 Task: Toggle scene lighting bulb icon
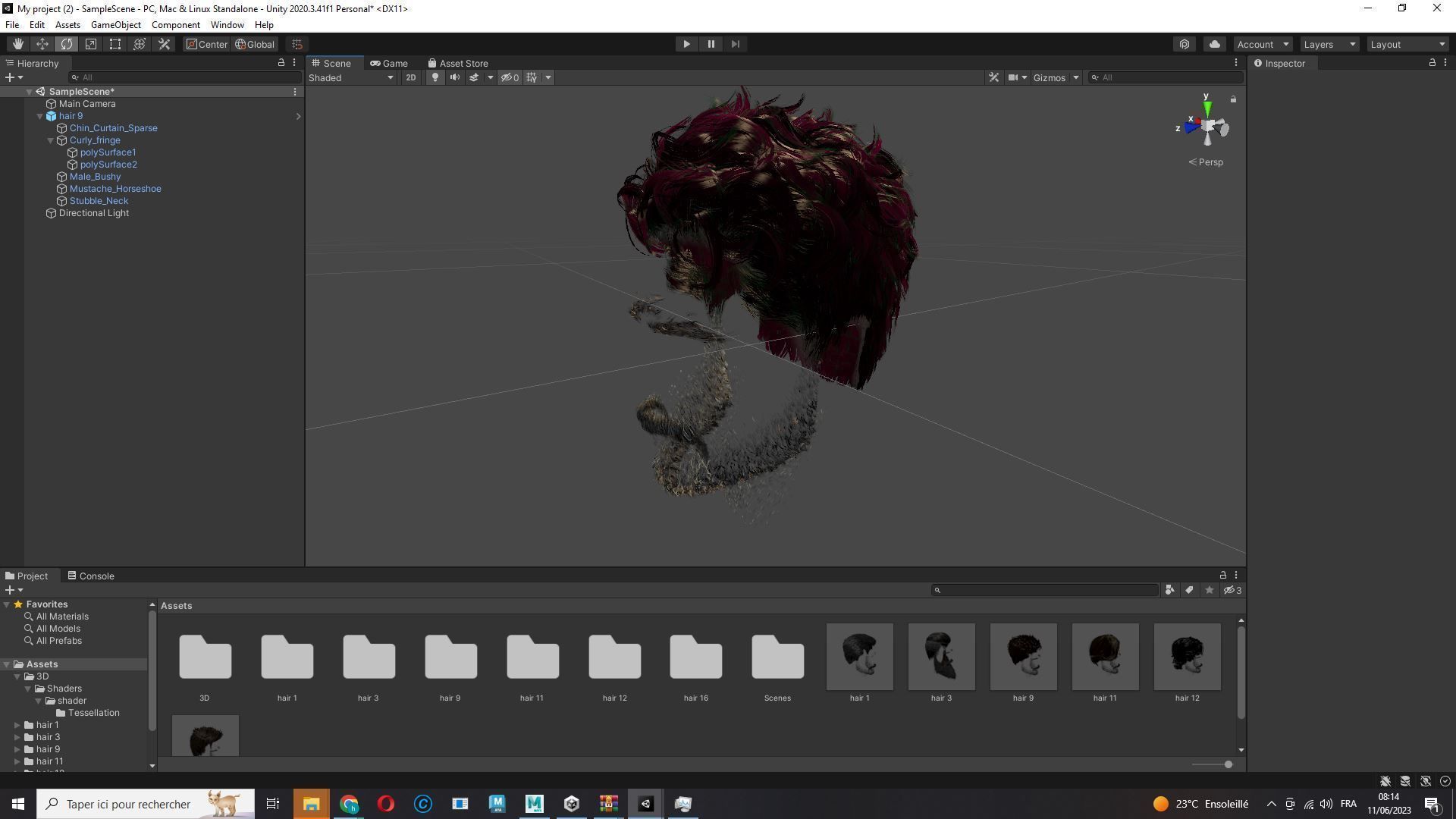[435, 77]
